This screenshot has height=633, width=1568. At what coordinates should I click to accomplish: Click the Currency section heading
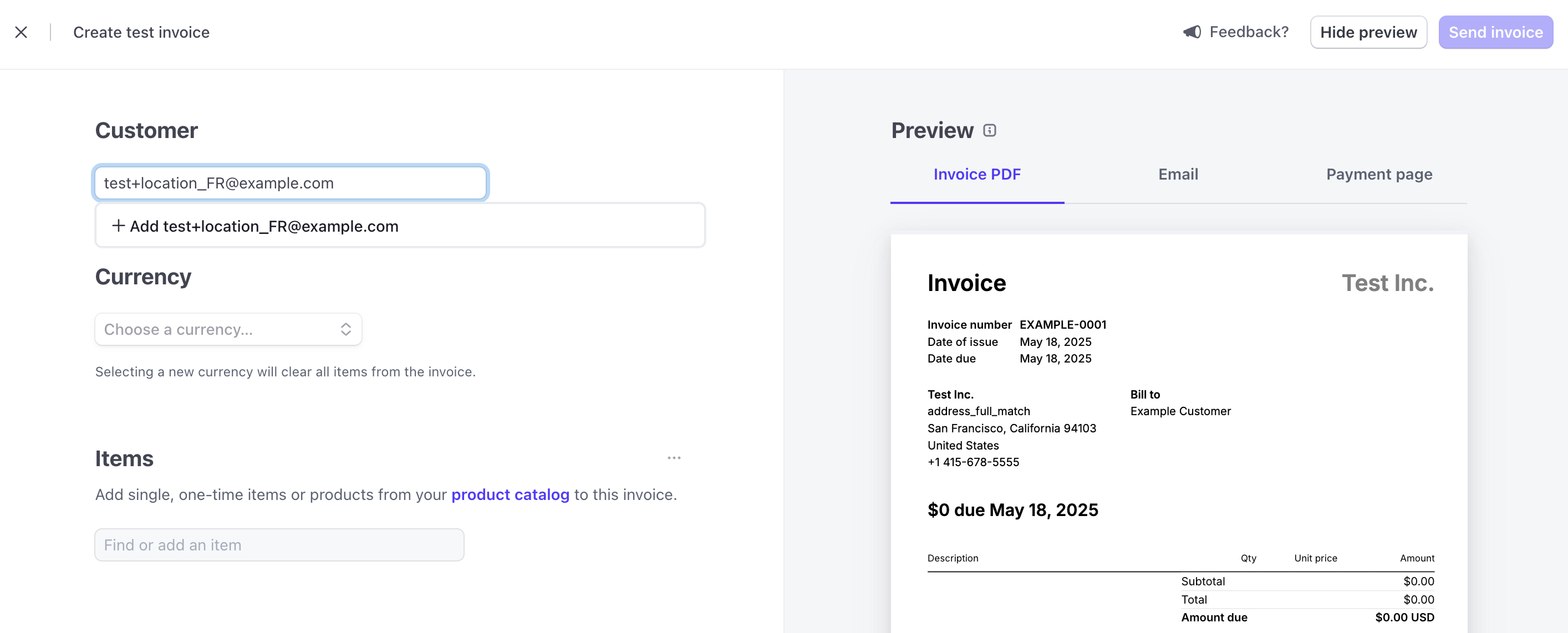click(x=143, y=277)
